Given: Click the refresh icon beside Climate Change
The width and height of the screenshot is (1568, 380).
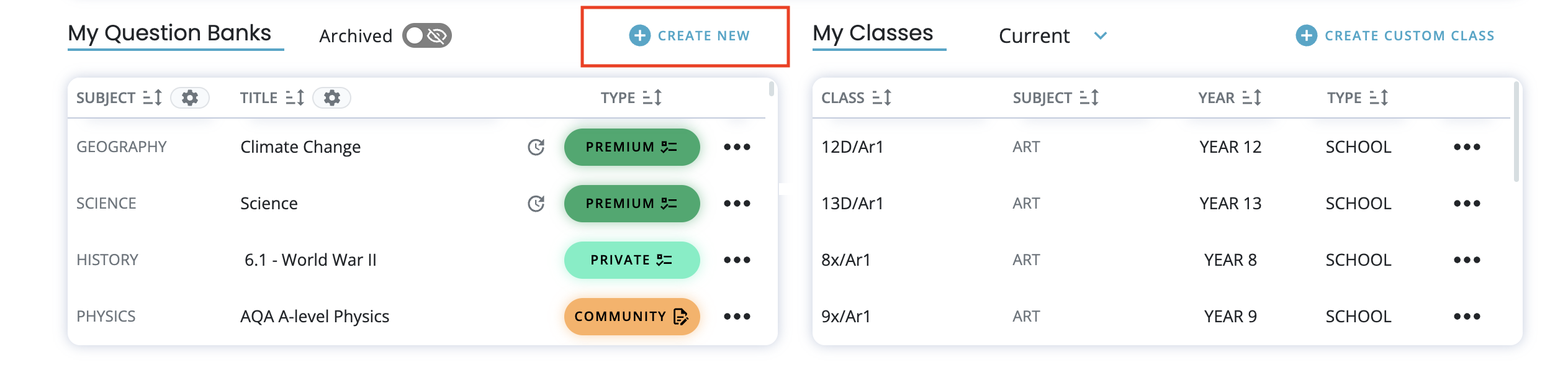Looking at the screenshot, I should 536,147.
